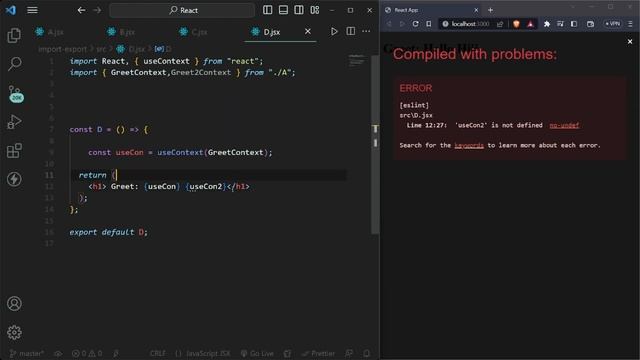Run the code with the play icon
The image size is (640, 360).
(334, 31)
